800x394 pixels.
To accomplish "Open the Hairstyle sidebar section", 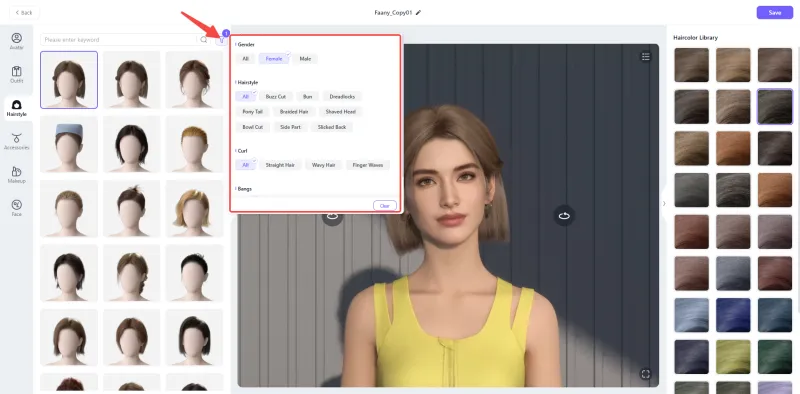I will pos(16,108).
